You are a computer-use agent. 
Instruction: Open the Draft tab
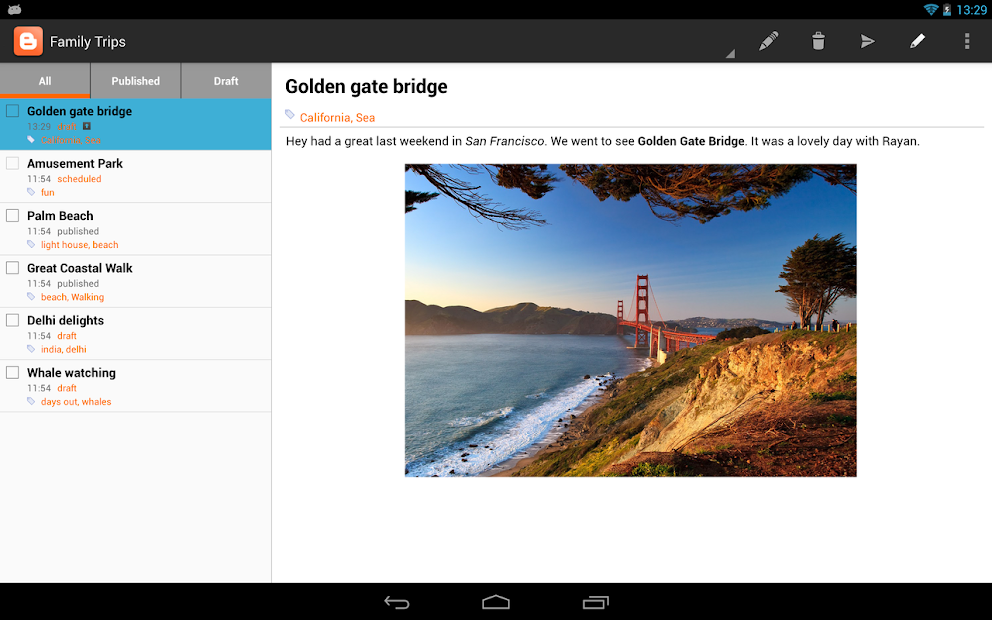[225, 81]
